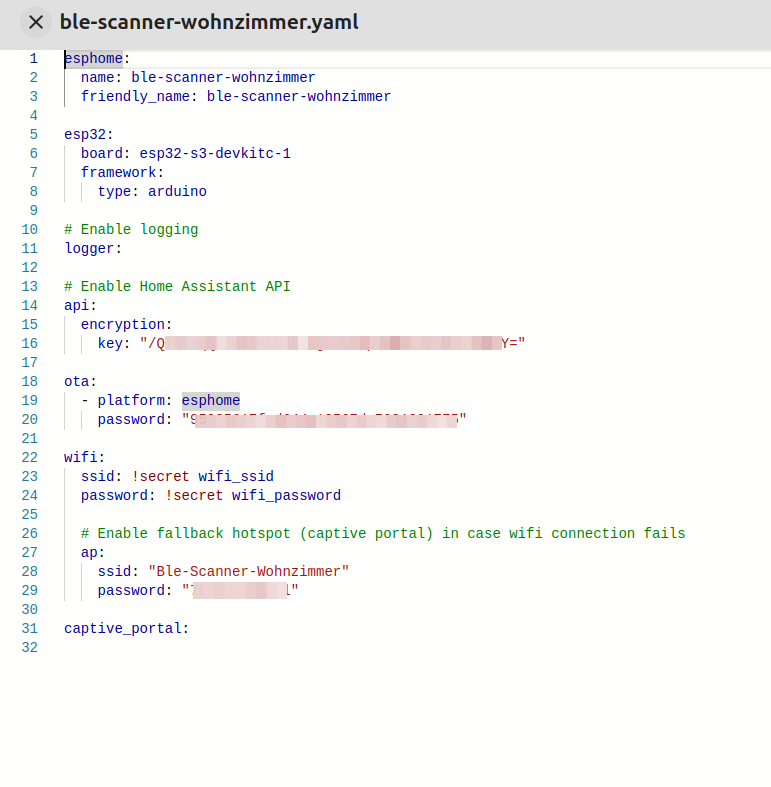
Task: Place cursor on the captive_portal: line
Action: click(x=126, y=628)
